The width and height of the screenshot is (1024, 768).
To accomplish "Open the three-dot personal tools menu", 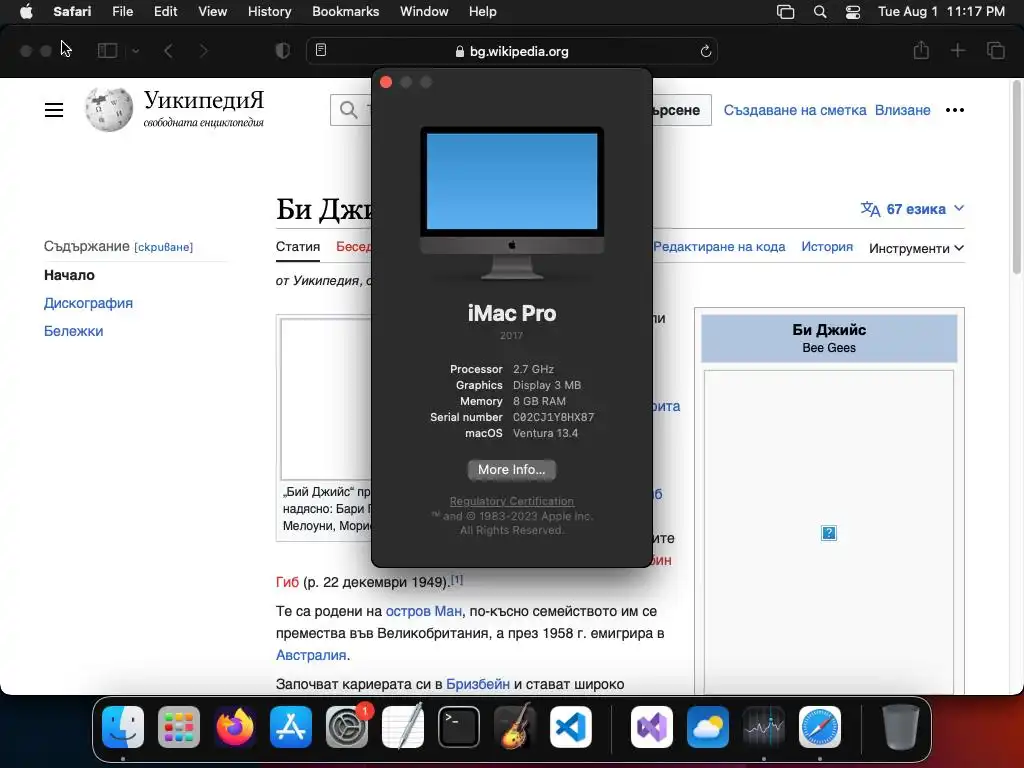I will point(955,110).
